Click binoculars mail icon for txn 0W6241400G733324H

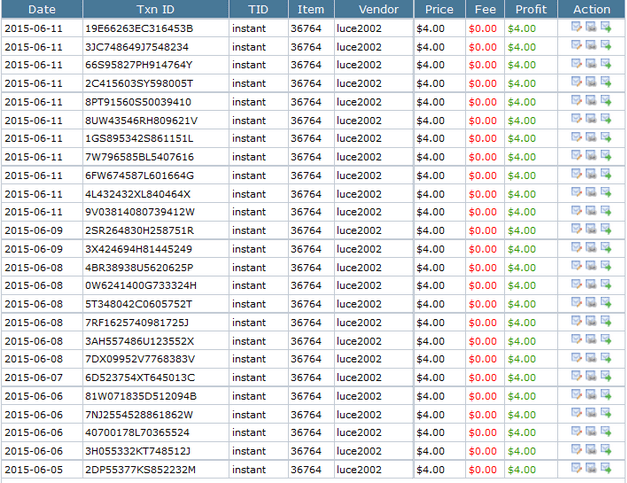click(591, 284)
